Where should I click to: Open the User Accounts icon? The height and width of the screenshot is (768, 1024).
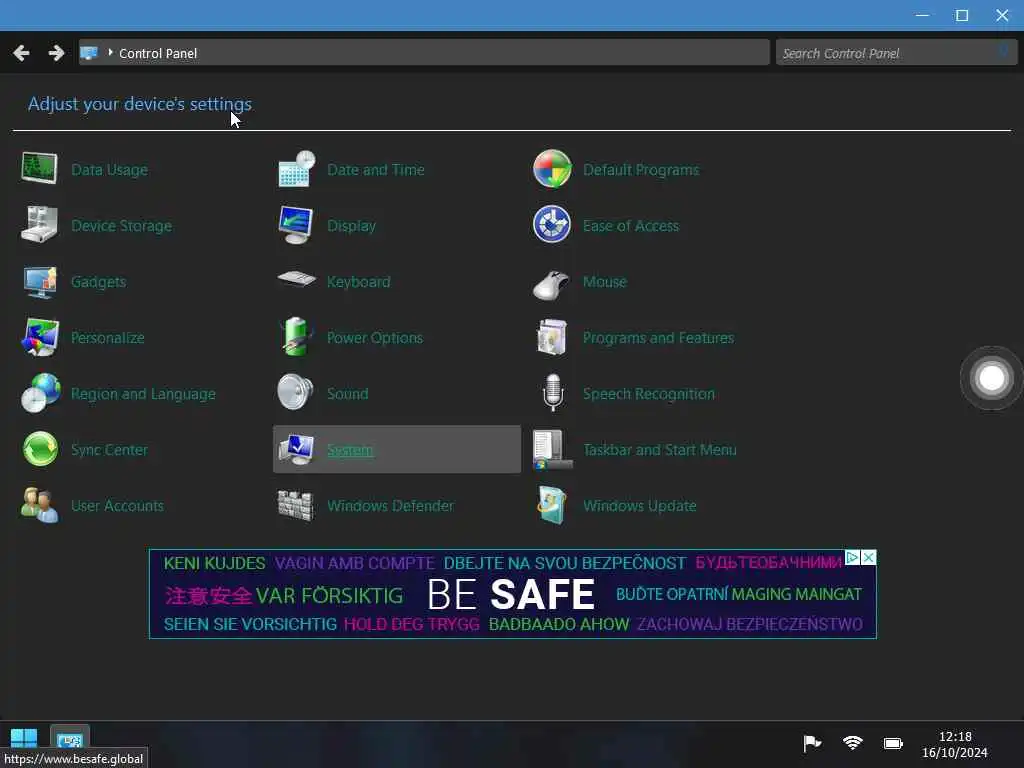pos(39,505)
